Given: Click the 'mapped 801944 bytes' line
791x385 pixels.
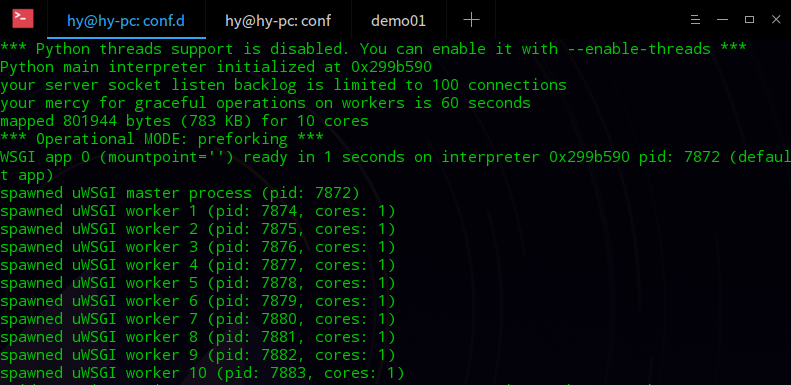Looking at the screenshot, I should (x=185, y=121).
